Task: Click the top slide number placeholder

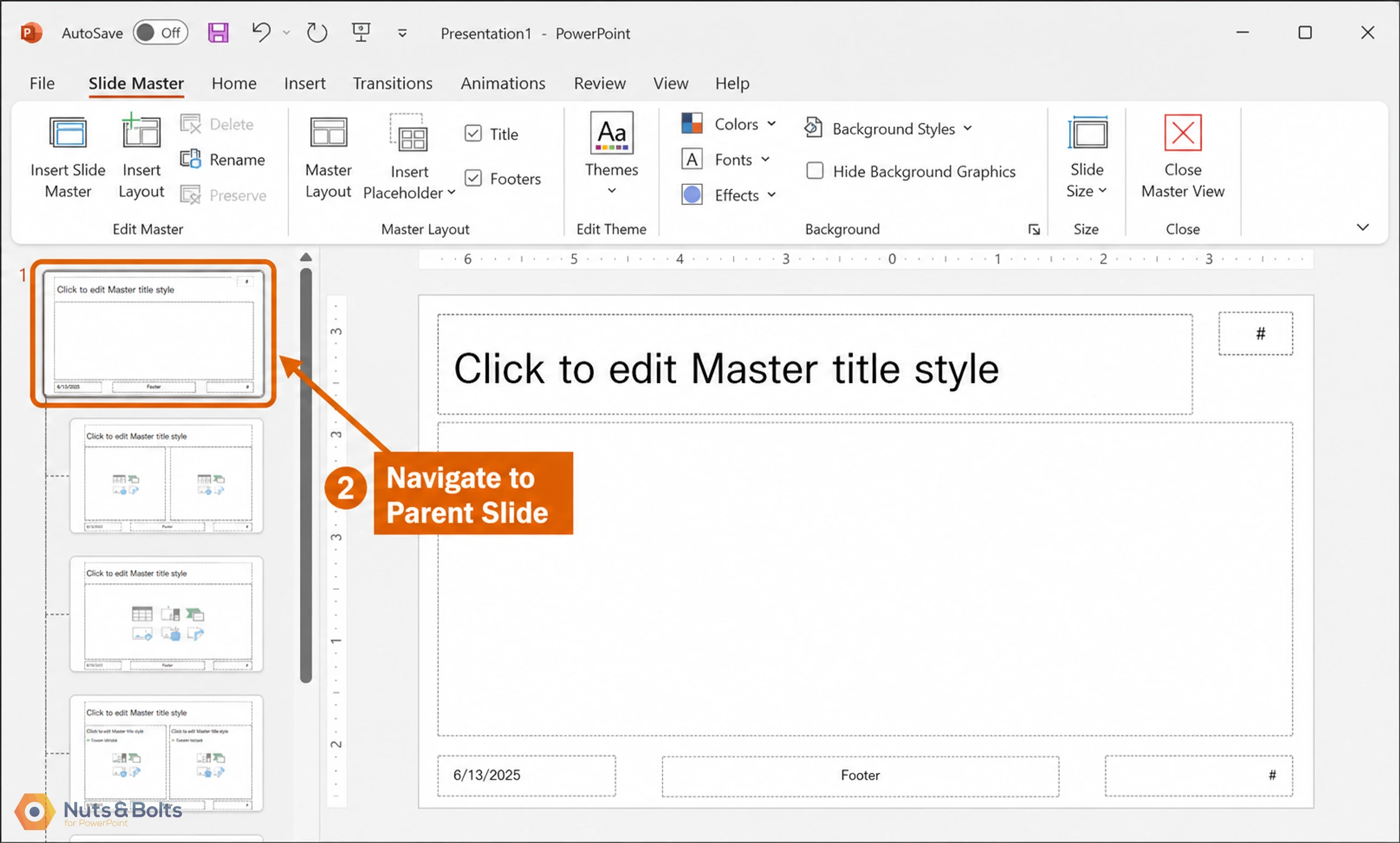Action: tap(1255, 334)
